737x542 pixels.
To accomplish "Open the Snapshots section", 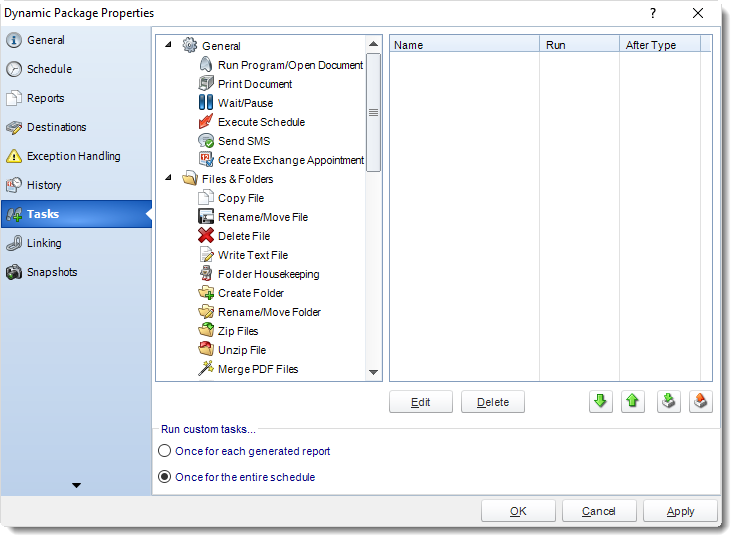I will [76, 272].
